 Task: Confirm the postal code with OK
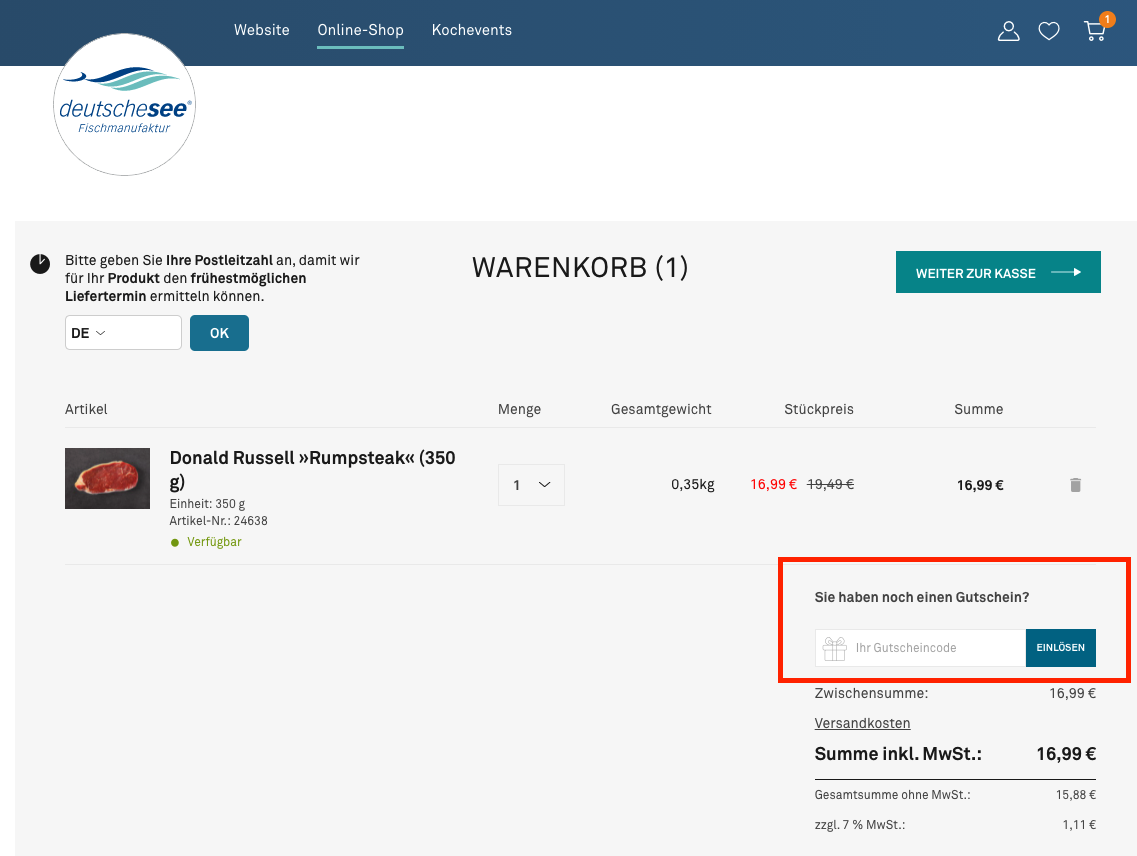click(x=219, y=333)
